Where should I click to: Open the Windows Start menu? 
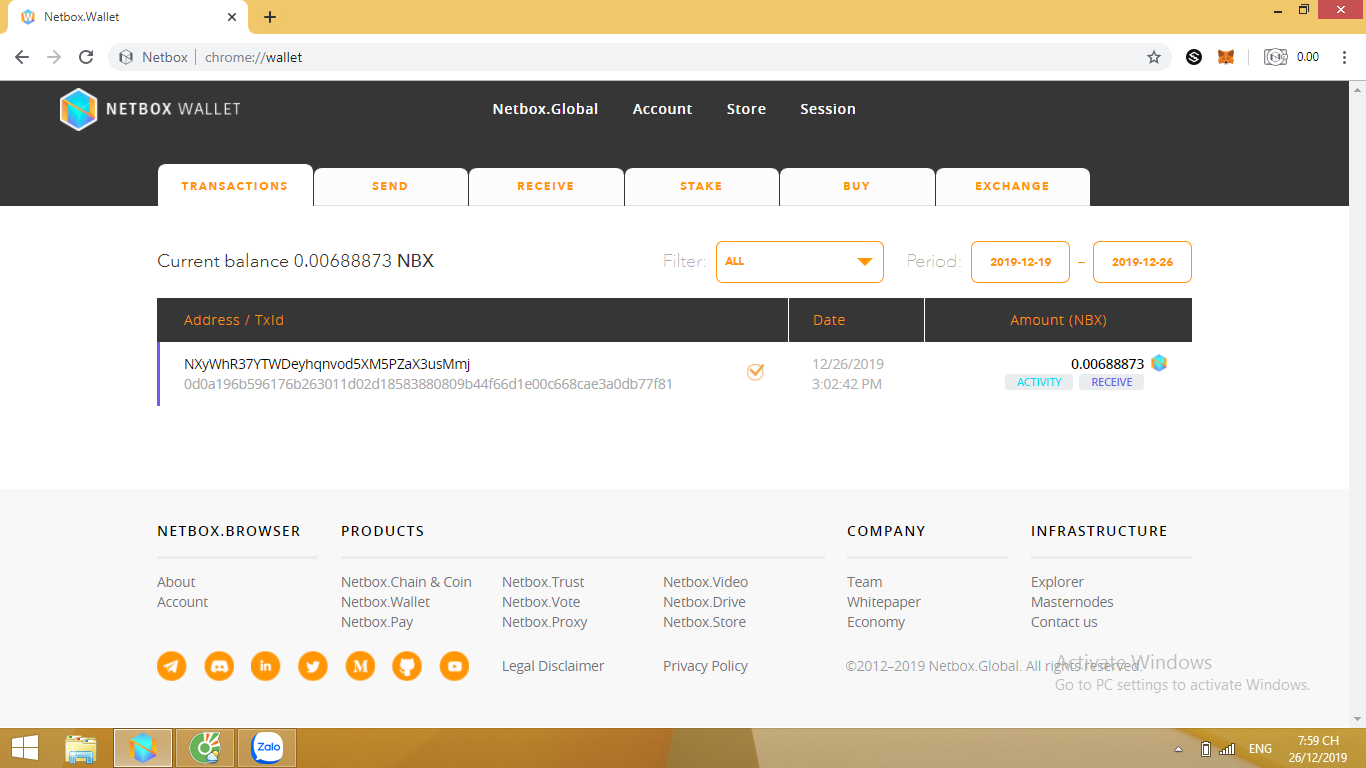click(25, 747)
